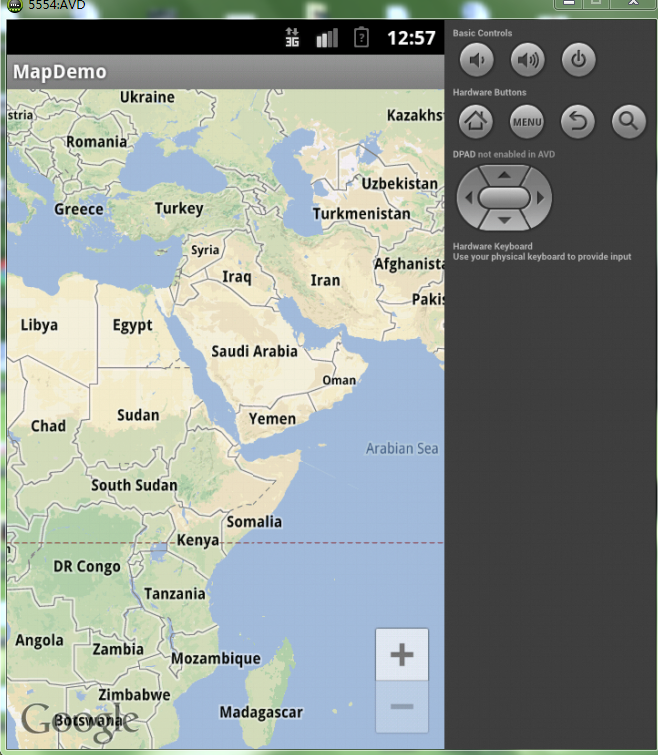Click the Zambia label on map
Image resolution: width=658 pixels, height=755 pixels.
pyautogui.click(x=118, y=650)
